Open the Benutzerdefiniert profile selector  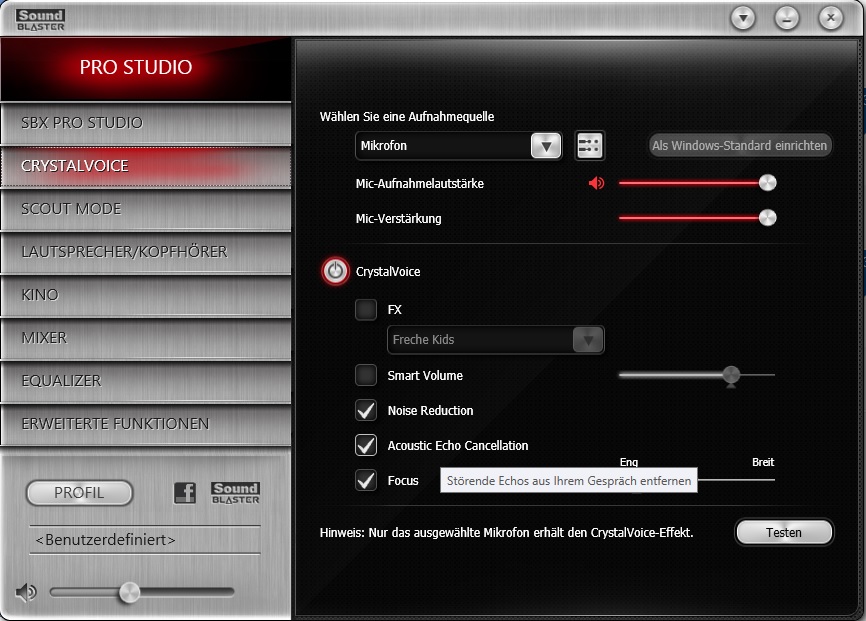tap(145, 539)
